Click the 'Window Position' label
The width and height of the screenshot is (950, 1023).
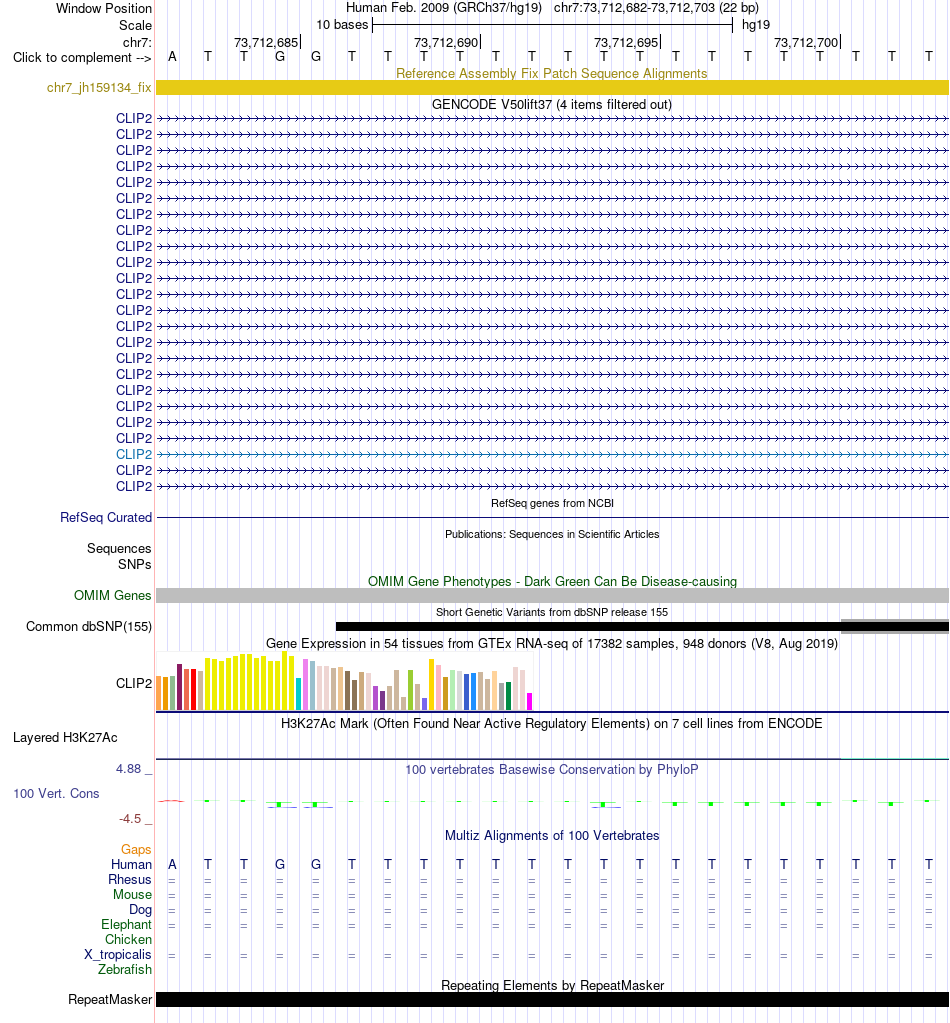pos(104,8)
